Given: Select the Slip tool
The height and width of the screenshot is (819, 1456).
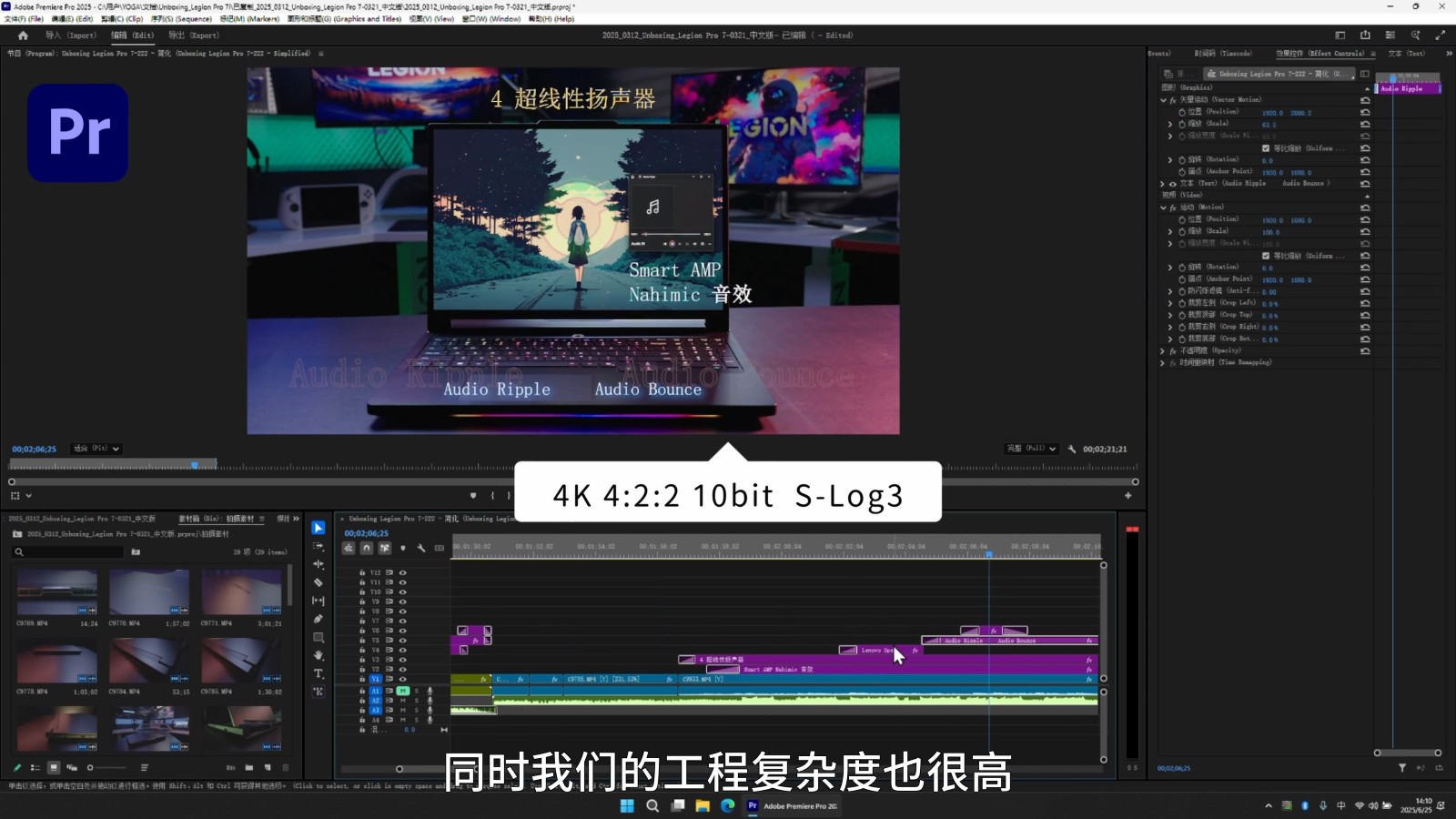Looking at the screenshot, I should 318,601.
